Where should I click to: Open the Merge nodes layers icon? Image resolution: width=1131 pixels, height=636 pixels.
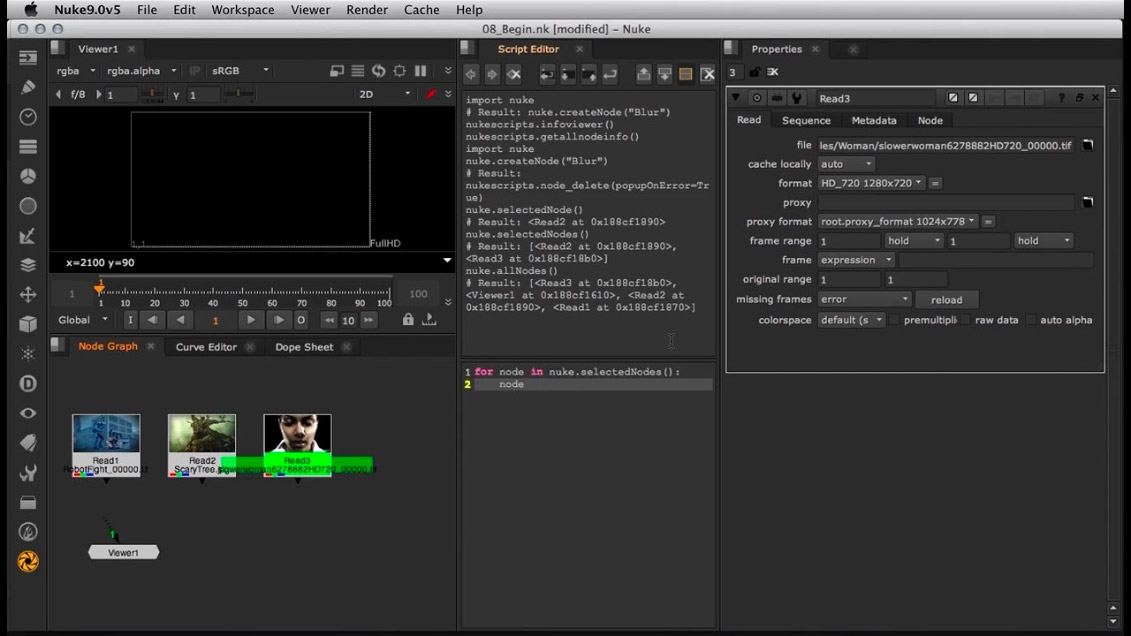coord(28,265)
